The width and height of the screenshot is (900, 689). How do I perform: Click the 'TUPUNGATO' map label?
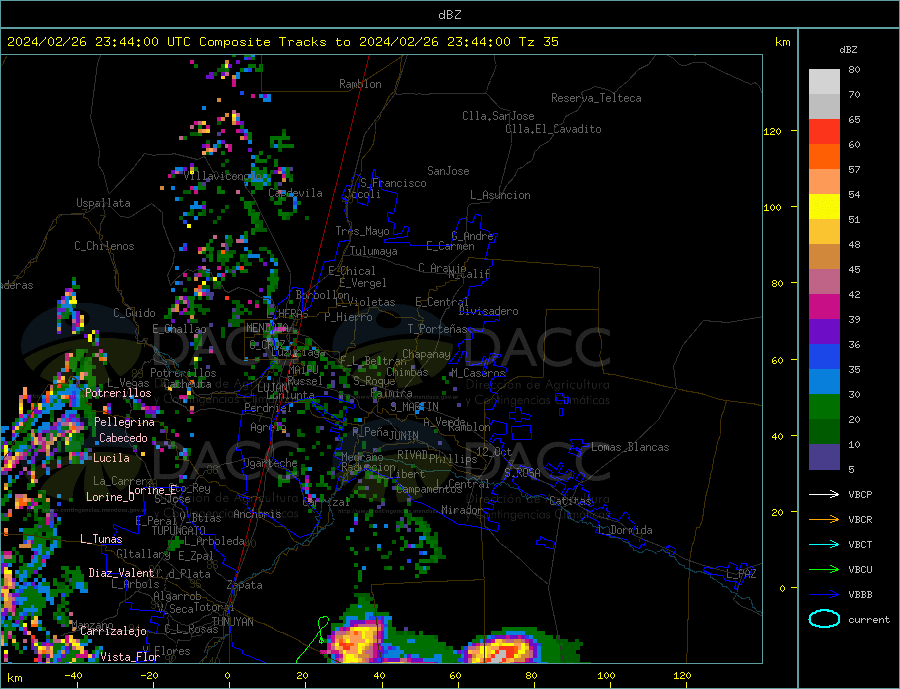pos(179,531)
